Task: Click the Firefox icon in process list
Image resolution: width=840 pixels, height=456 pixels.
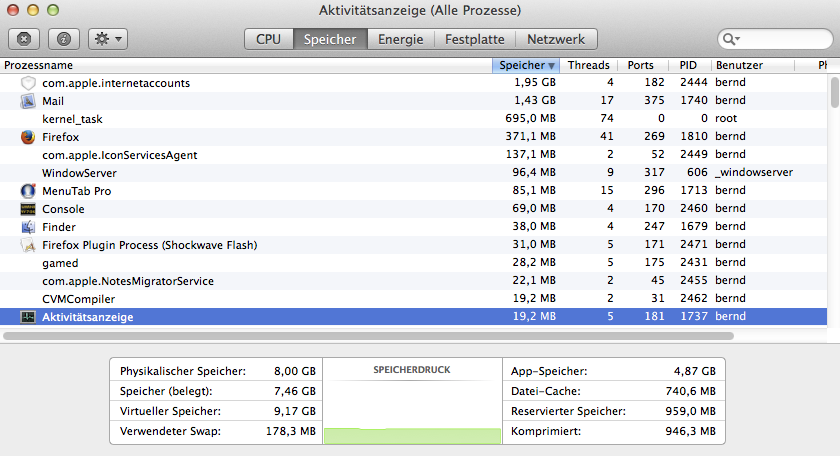Action: [x=28, y=137]
